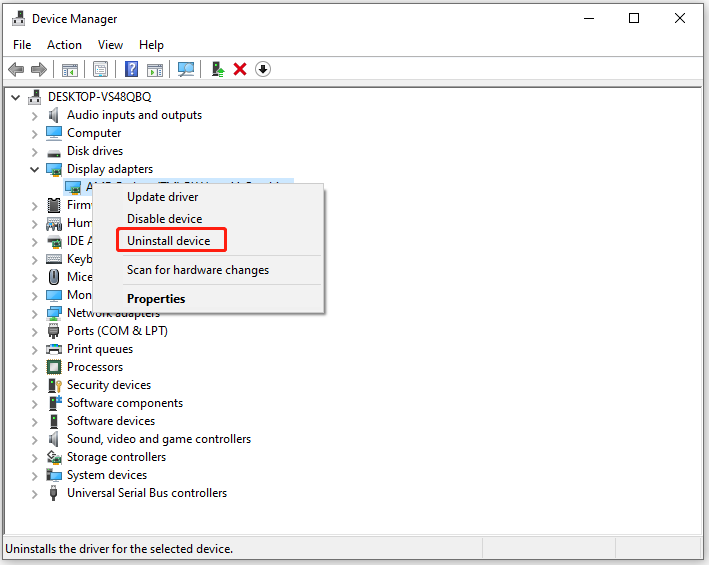The height and width of the screenshot is (565, 709).
Task: Expand Sound, video and game controllers
Action: point(34,440)
